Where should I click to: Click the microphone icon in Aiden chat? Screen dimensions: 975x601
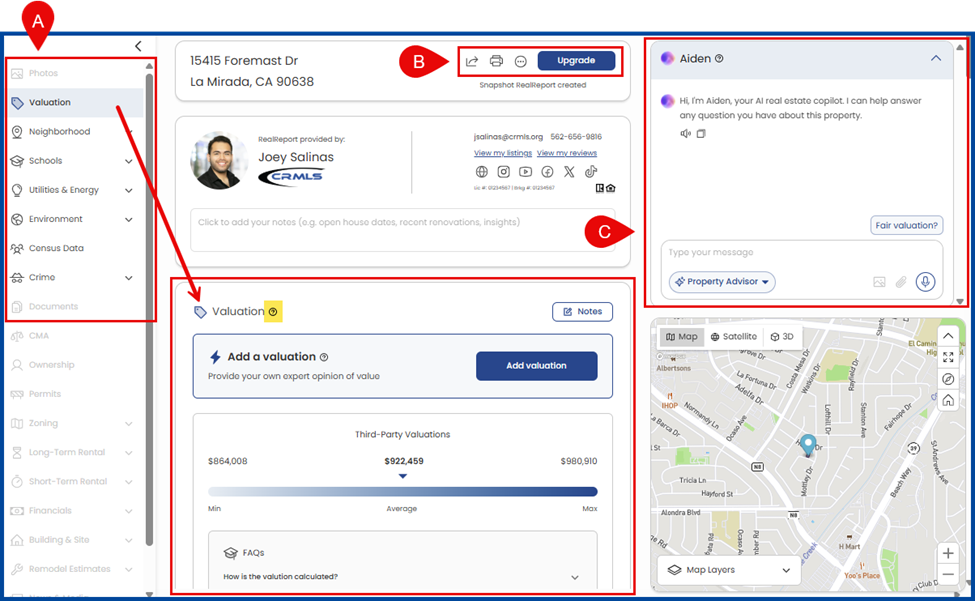point(924,282)
